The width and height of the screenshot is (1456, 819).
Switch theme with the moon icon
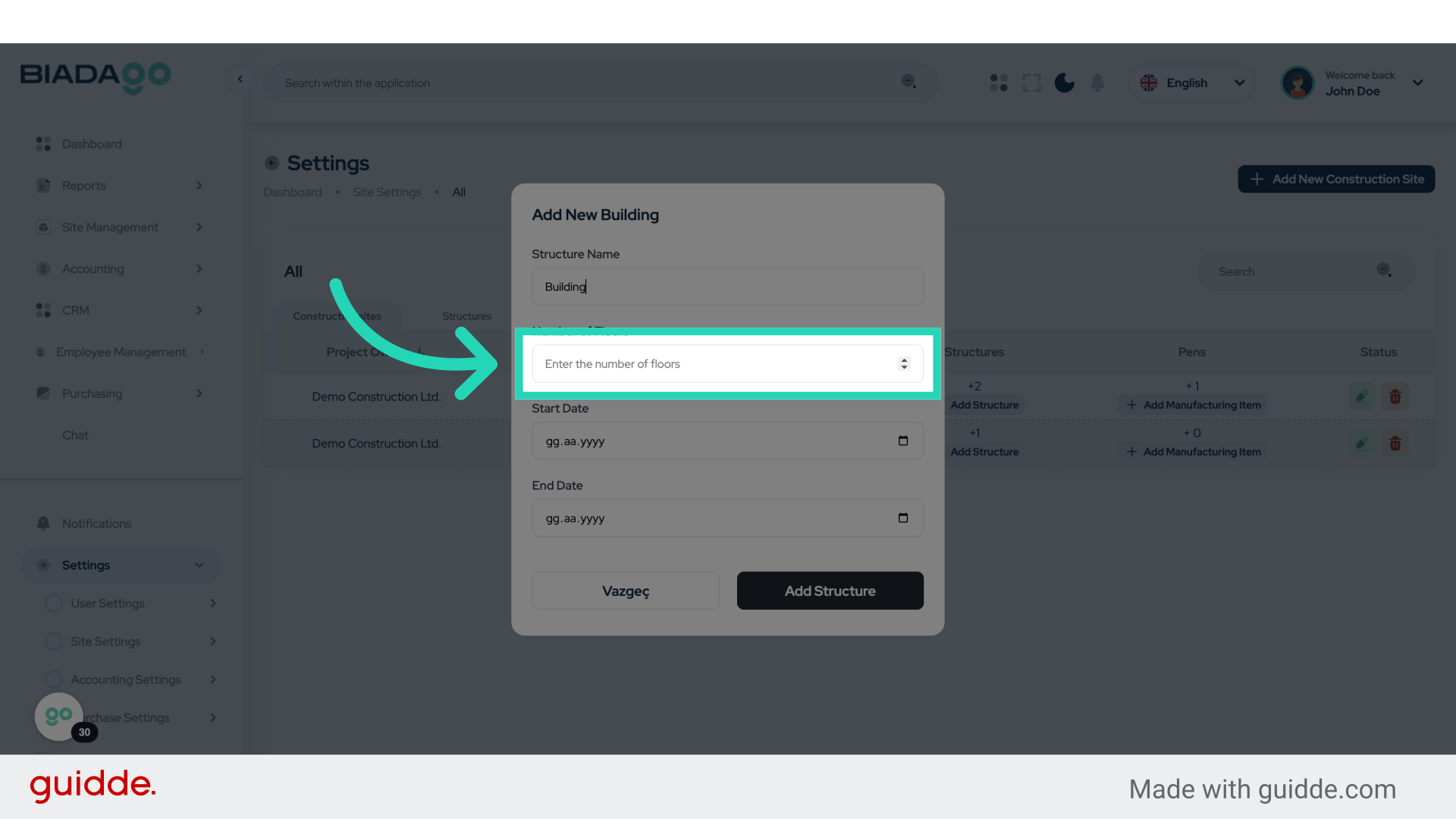[1064, 83]
